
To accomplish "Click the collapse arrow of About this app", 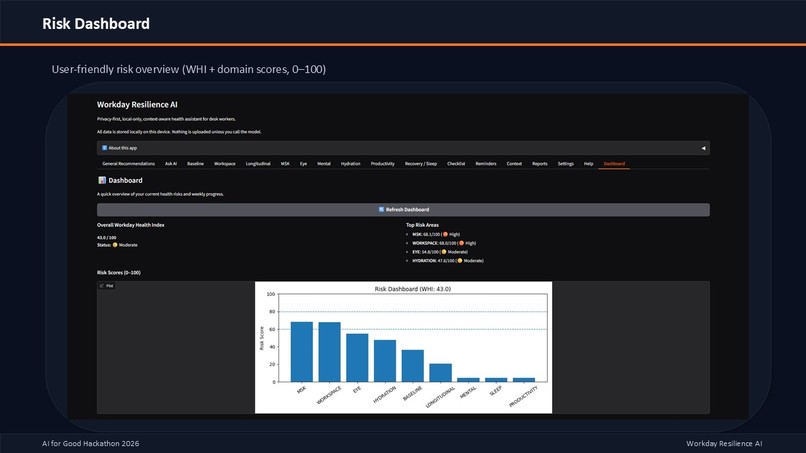I will (703, 148).
